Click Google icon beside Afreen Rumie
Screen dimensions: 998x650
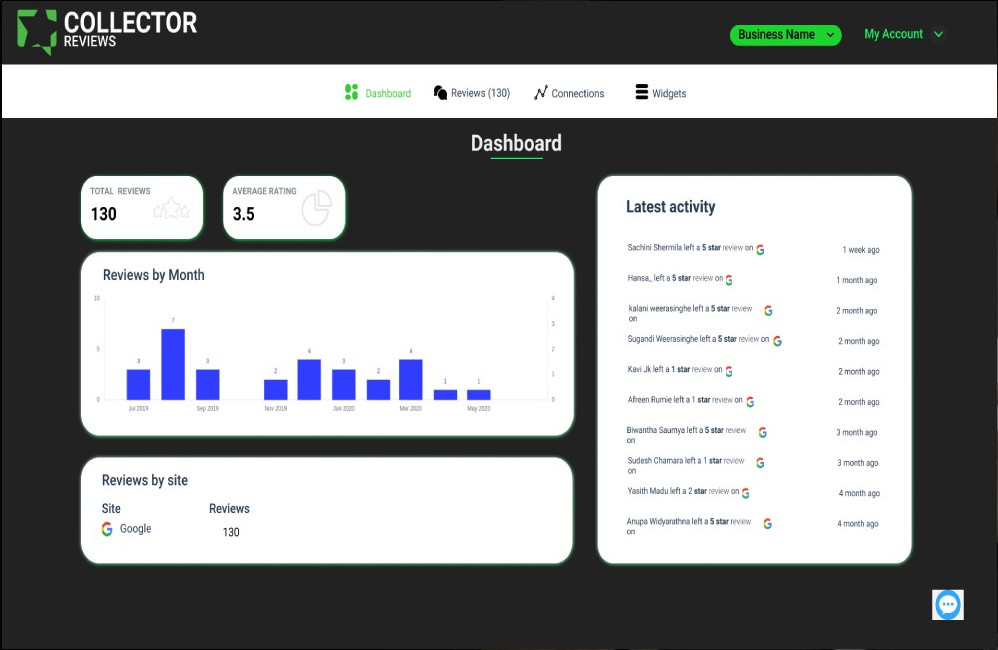(750, 402)
